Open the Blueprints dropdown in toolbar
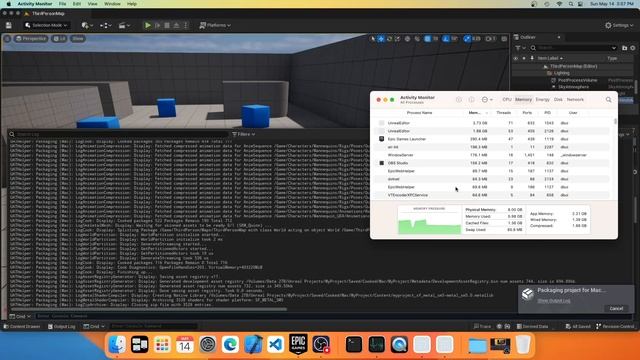The image size is (640, 360). tap(106, 25)
